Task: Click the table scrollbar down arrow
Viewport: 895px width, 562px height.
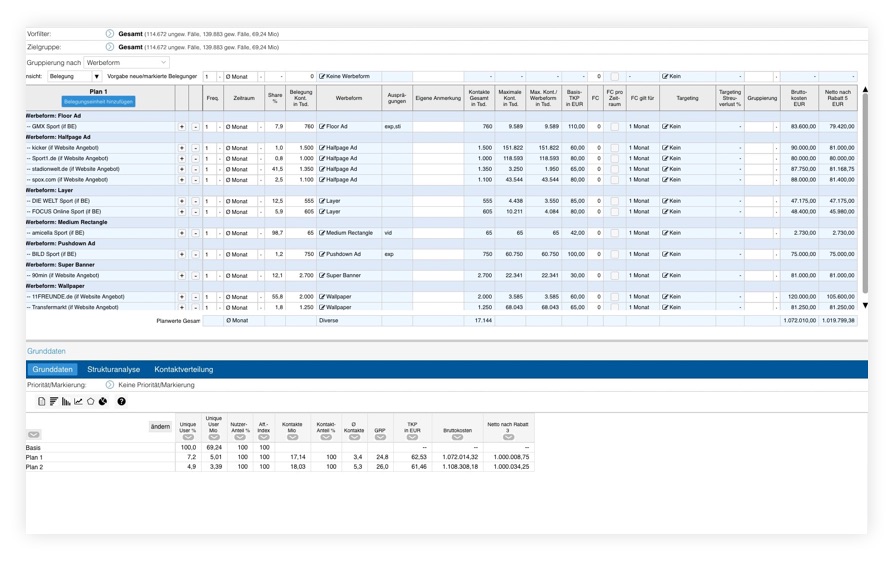Action: click(x=865, y=306)
